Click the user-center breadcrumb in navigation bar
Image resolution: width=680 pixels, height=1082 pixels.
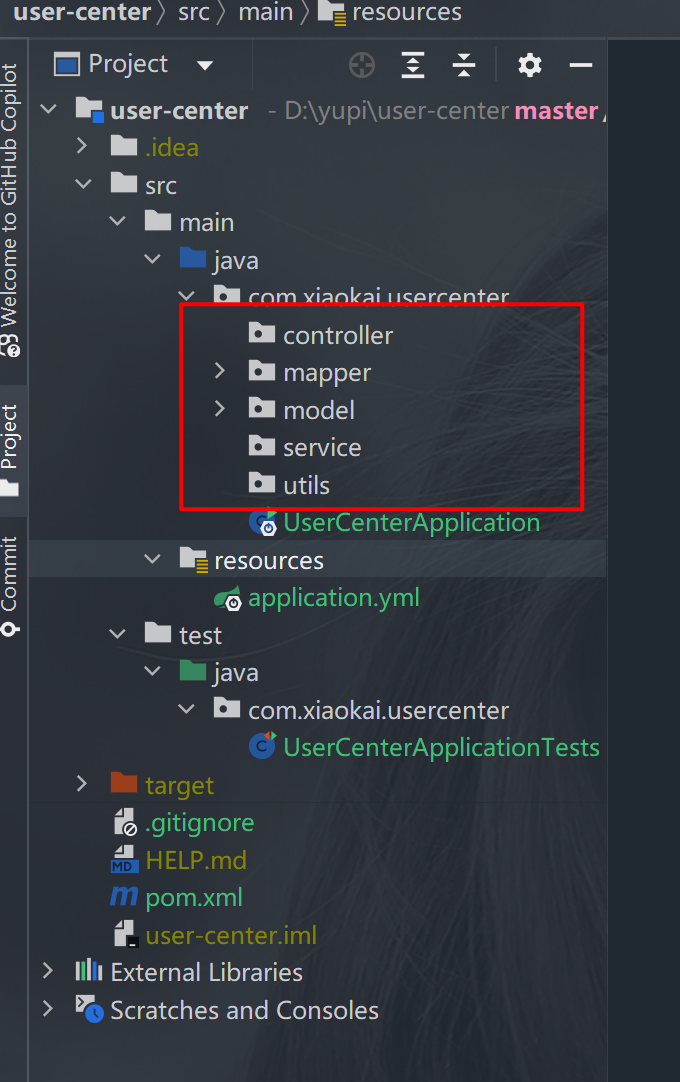pos(82,12)
